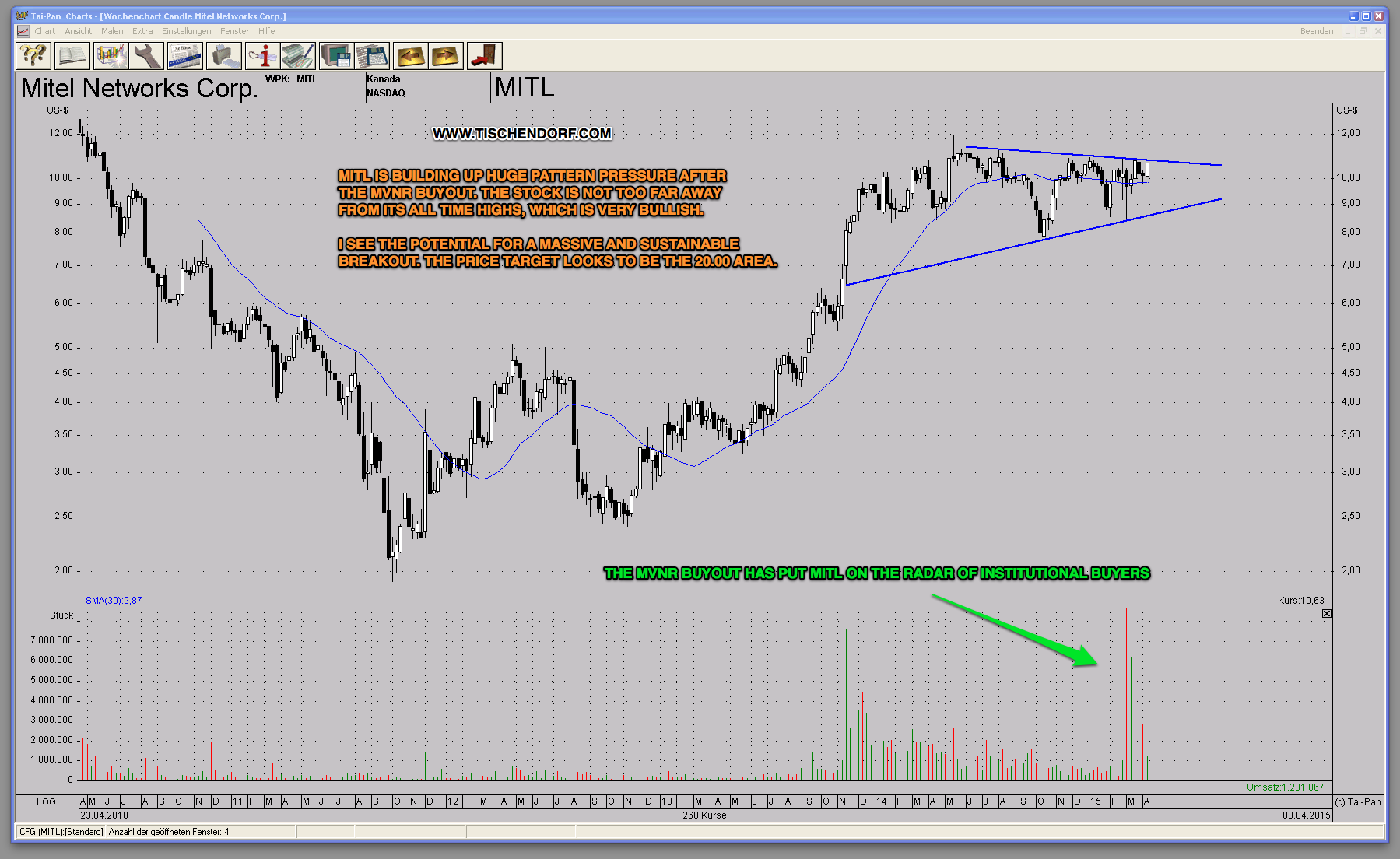The height and width of the screenshot is (859, 1400).
Task: Click the monitor with floppy disk icon
Action: [x=336, y=56]
